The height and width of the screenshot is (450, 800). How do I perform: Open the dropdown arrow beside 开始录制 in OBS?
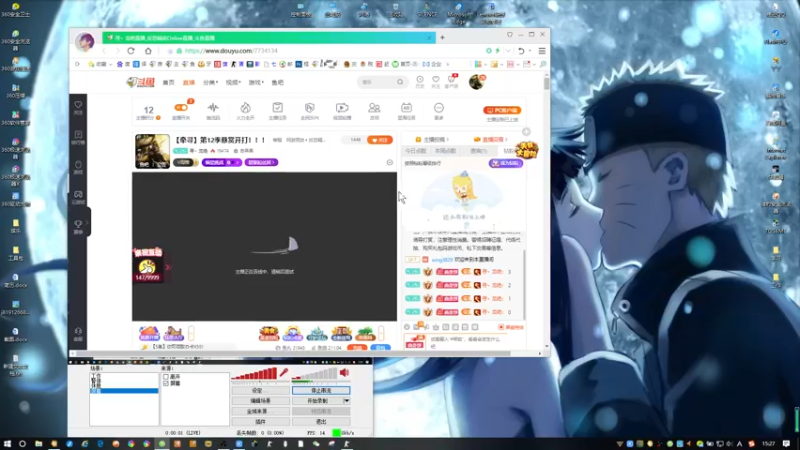347,401
